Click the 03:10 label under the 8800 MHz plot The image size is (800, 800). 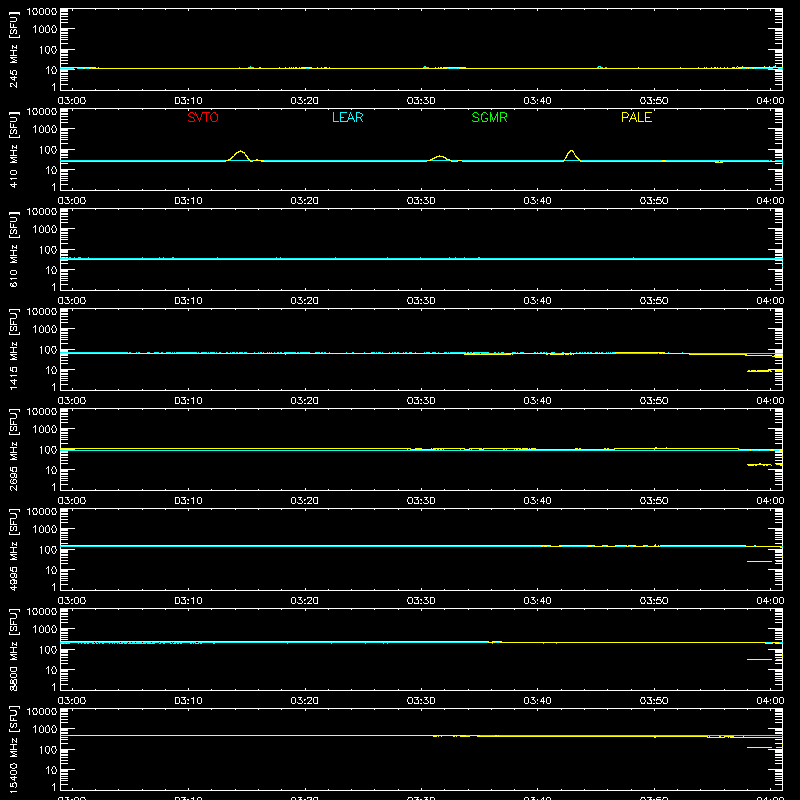point(188,701)
